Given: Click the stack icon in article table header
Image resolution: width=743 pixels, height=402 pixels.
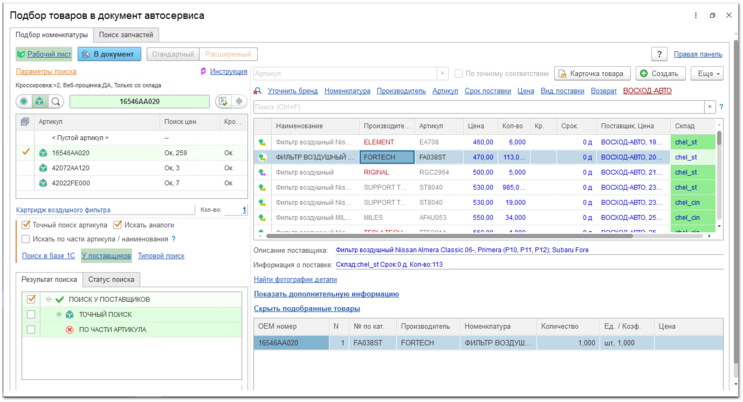Looking at the screenshot, I should click(x=25, y=122).
